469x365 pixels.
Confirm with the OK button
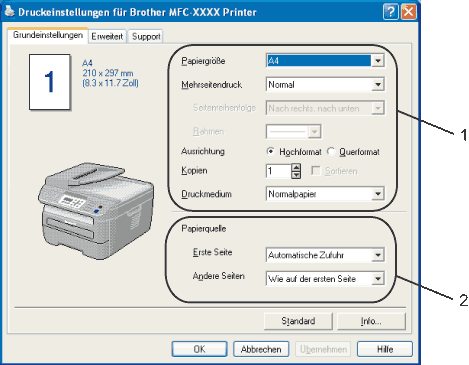point(199,349)
